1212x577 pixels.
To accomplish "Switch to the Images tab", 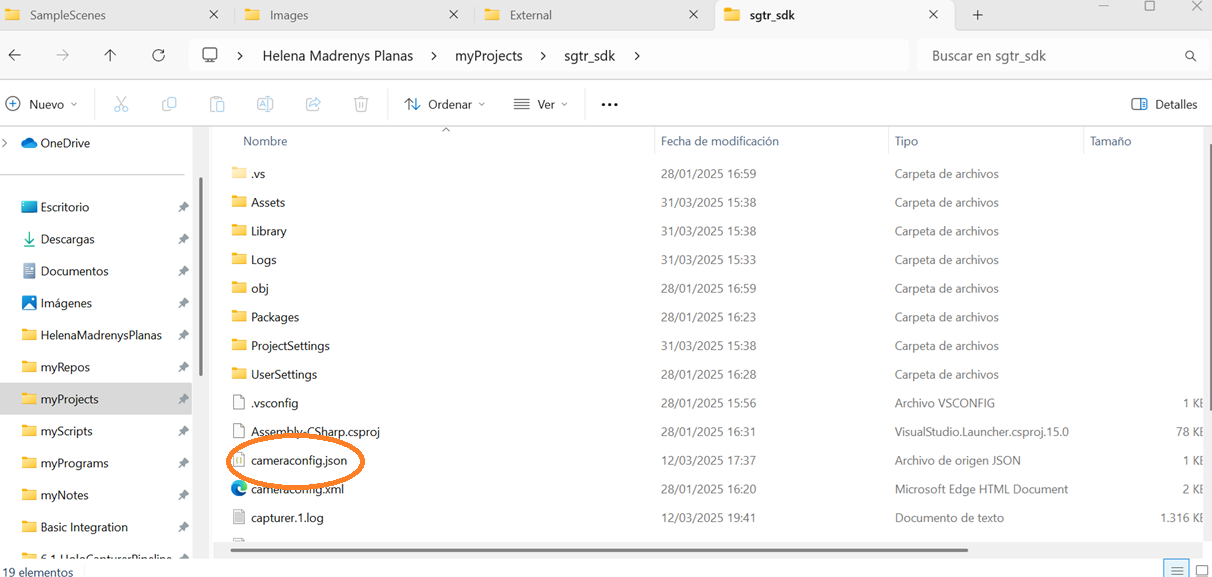I will click(289, 15).
